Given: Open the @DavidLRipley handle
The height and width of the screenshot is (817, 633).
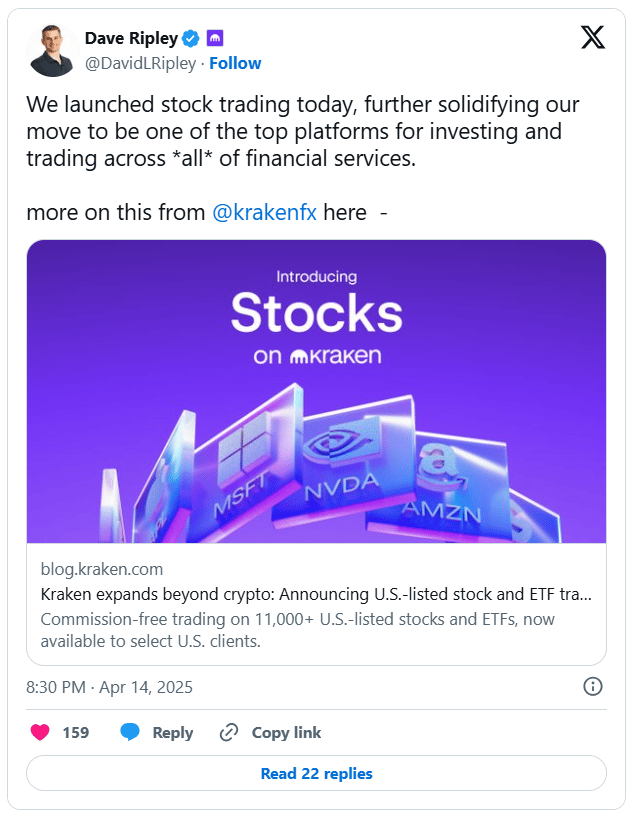Looking at the screenshot, I should click(x=141, y=63).
